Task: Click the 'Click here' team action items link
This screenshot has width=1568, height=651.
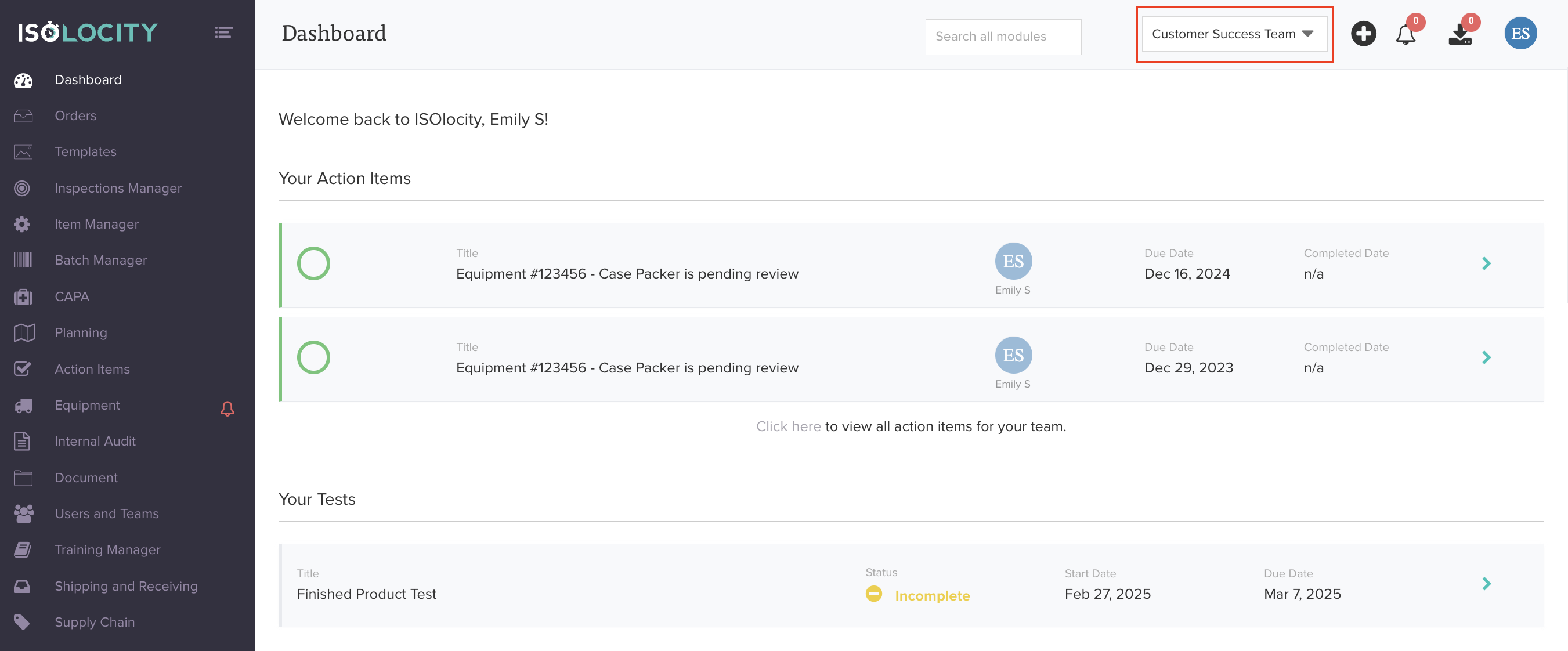Action: tap(787, 426)
